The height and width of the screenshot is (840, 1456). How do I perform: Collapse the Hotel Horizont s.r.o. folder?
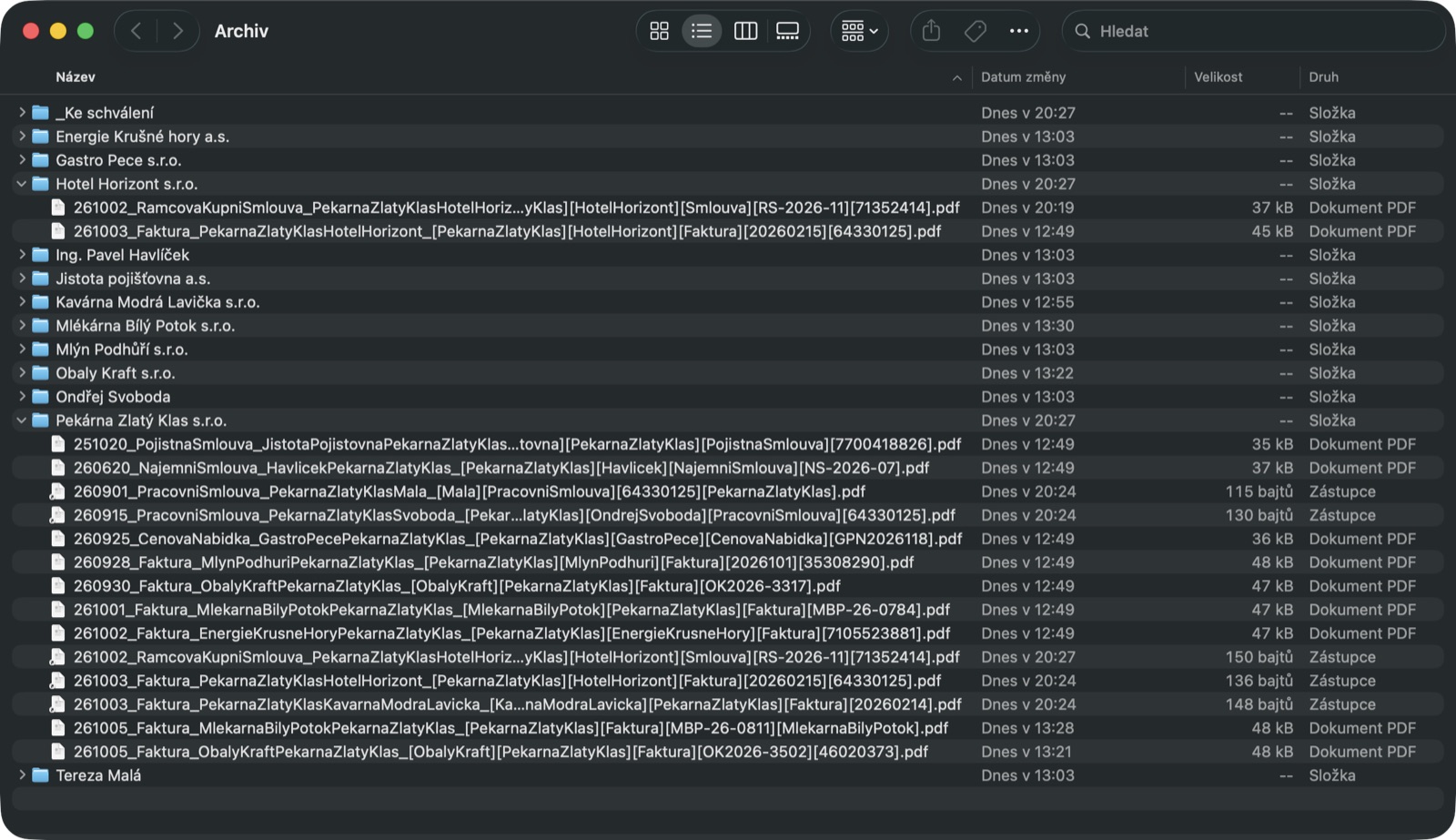[22, 183]
